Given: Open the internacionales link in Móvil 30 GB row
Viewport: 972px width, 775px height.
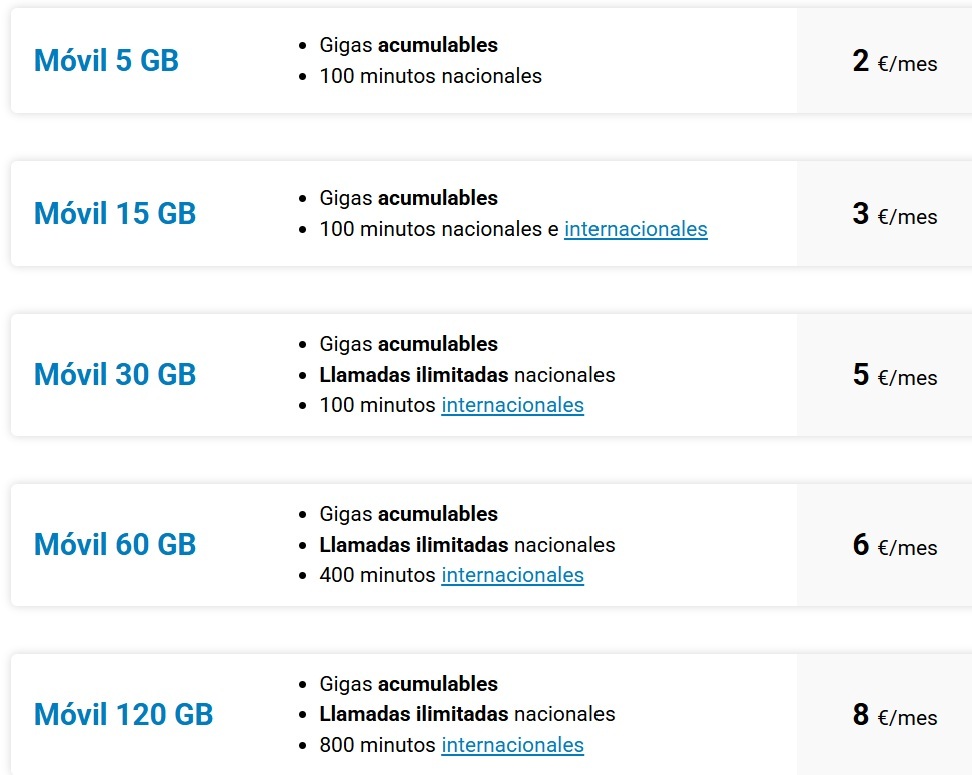Looking at the screenshot, I should pyautogui.click(x=512, y=405).
